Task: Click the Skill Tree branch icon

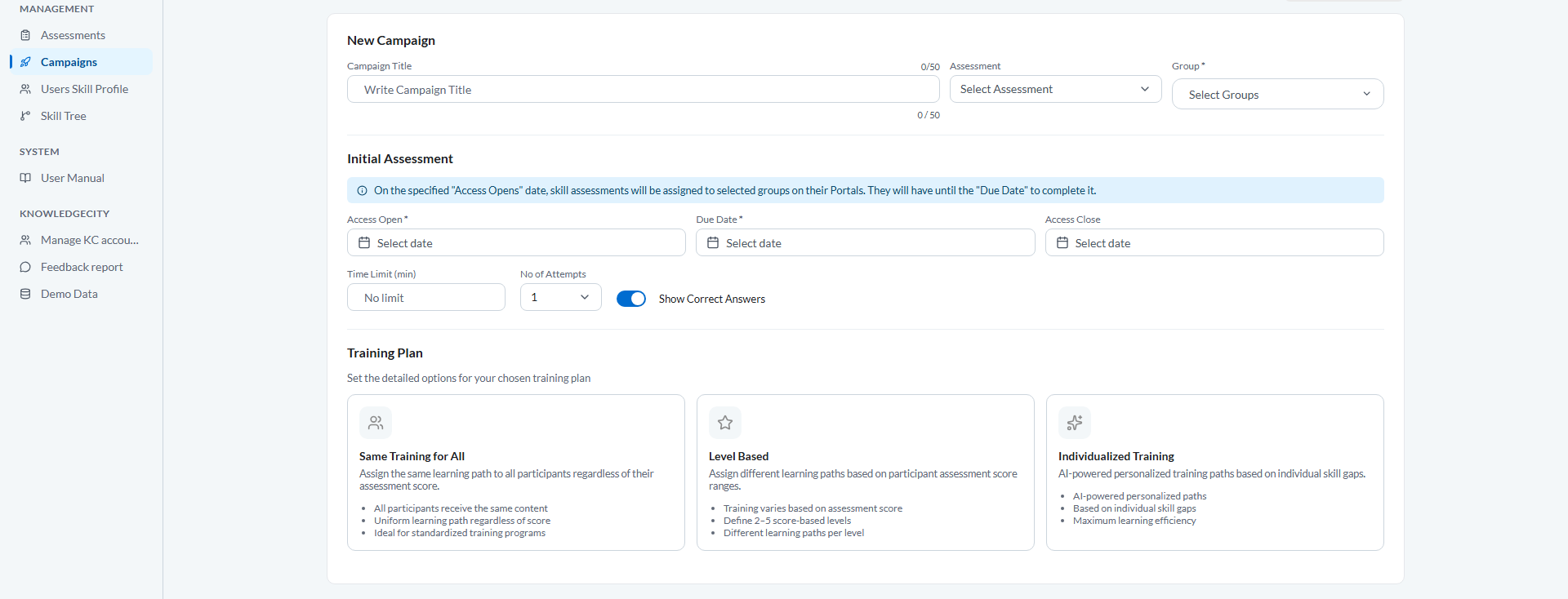Action: pyautogui.click(x=25, y=116)
